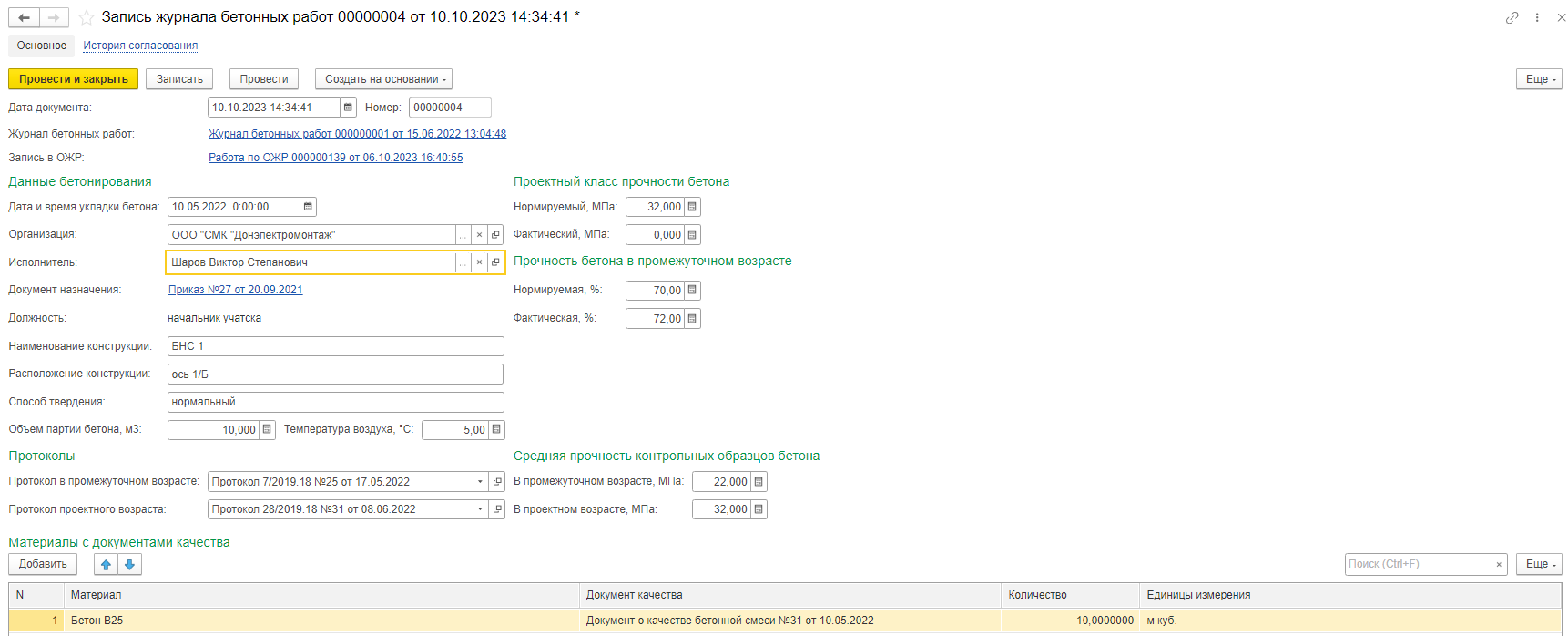Move row down with blue arrow
Viewport: 1568px width, 636px height.
[129, 565]
